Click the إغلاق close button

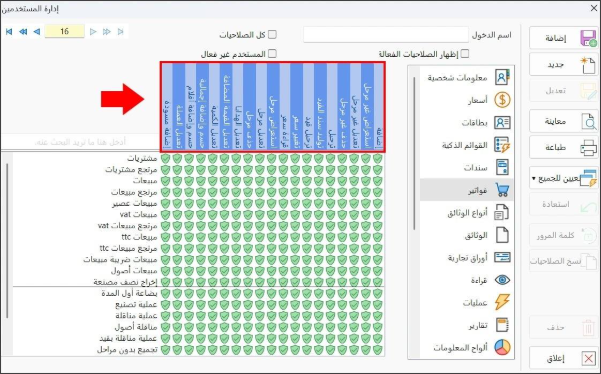[x=563, y=359]
